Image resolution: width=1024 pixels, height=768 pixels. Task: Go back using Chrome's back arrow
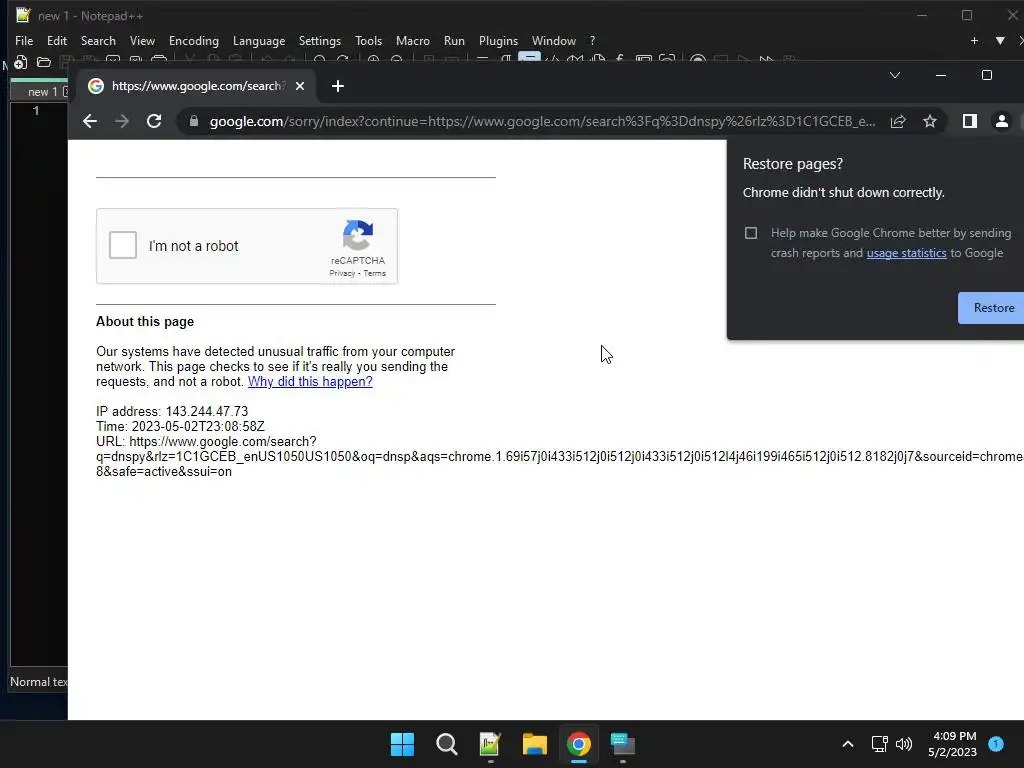pyautogui.click(x=90, y=121)
